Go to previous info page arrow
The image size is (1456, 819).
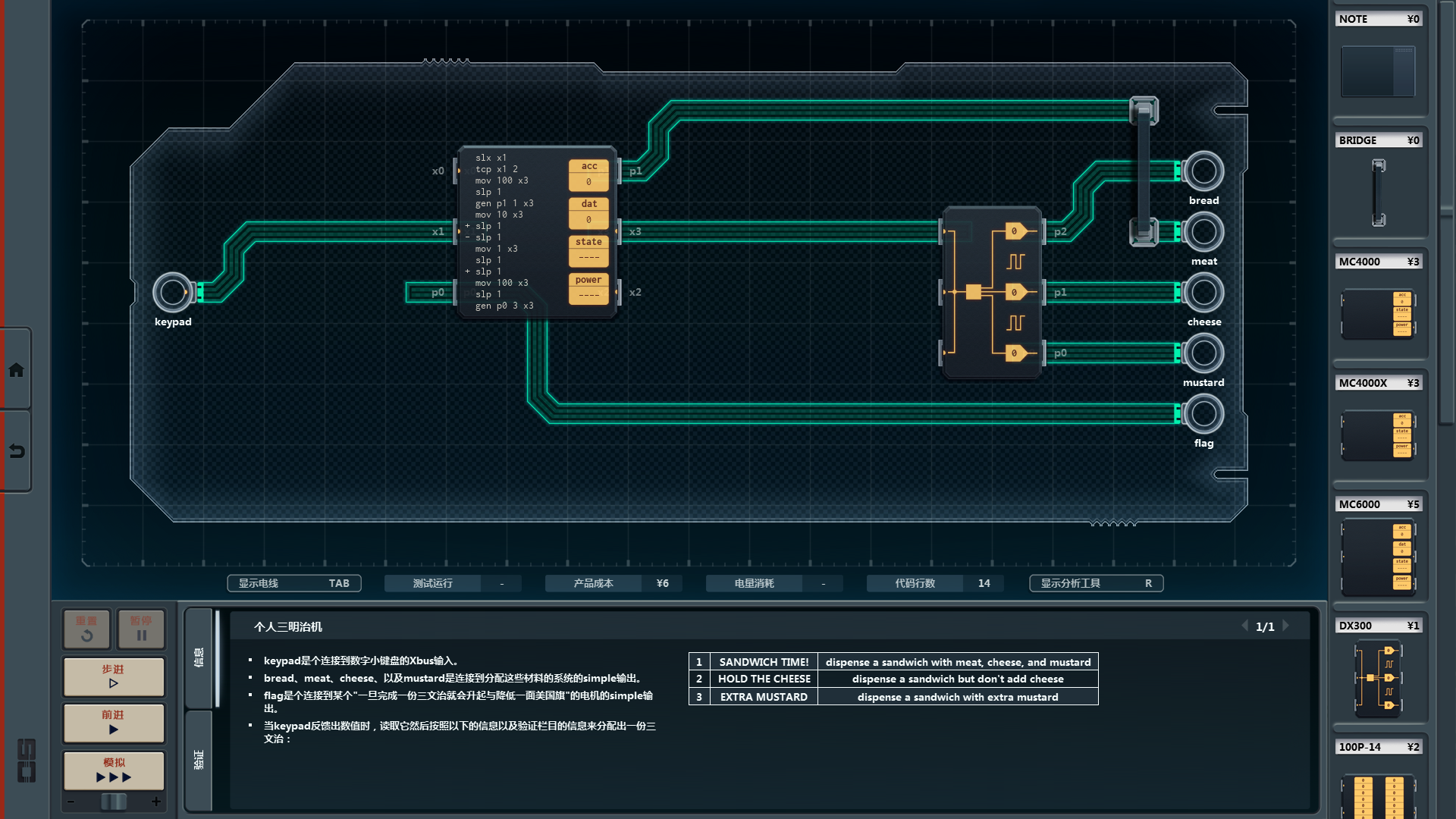pos(1244,626)
